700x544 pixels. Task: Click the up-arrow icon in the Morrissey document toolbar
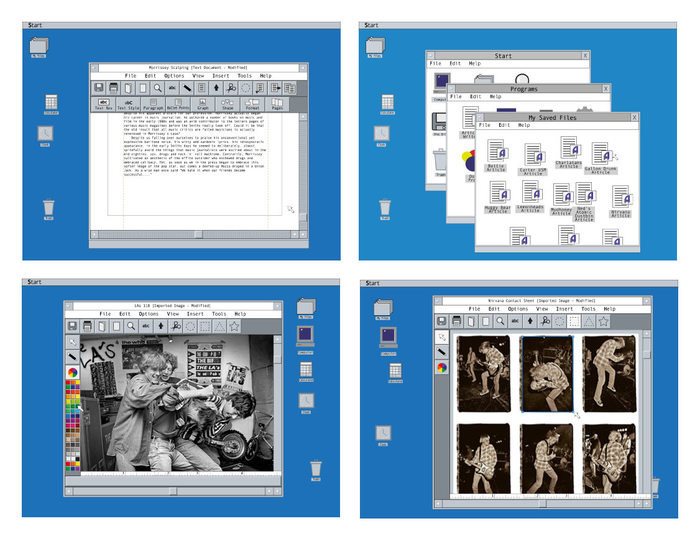click(x=216, y=88)
